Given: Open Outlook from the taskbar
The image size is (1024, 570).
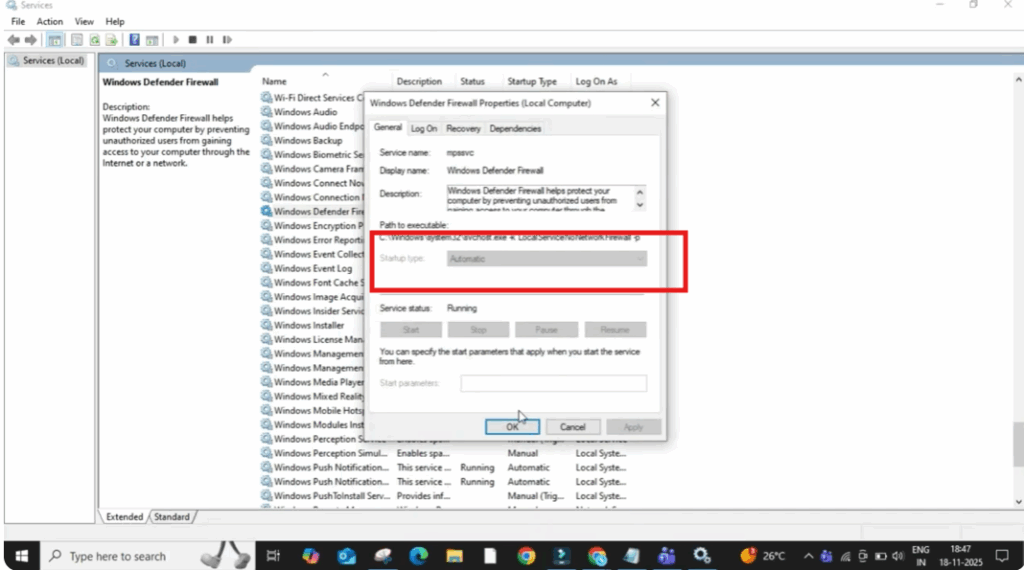Looking at the screenshot, I should pyautogui.click(x=346, y=556).
